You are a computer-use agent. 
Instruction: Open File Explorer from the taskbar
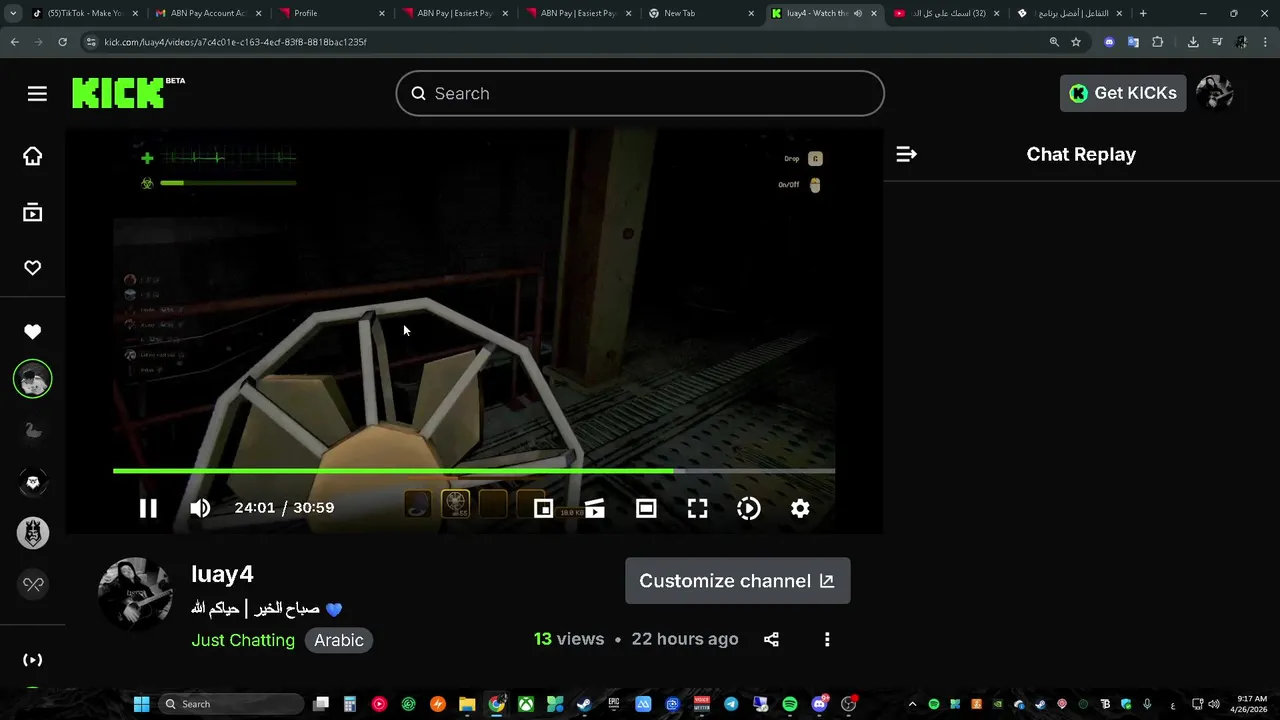[467, 704]
